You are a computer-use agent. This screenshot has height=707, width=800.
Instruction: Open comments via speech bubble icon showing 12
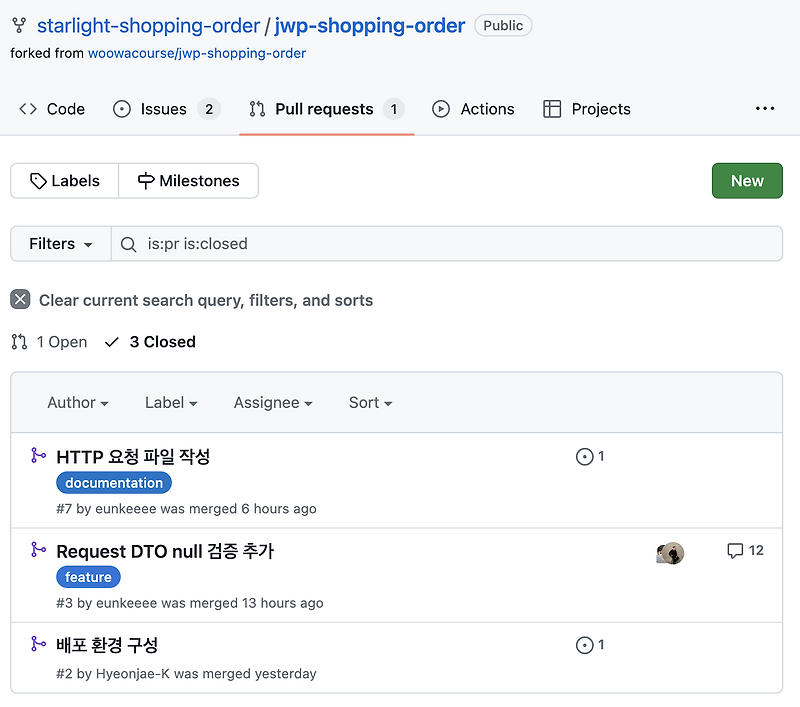point(737,551)
